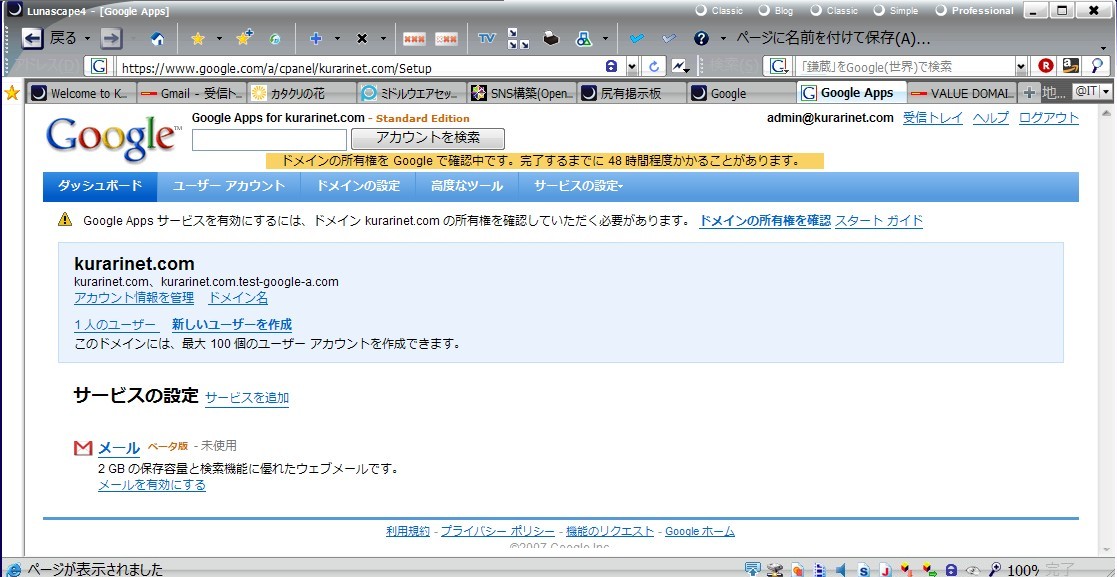Image resolution: width=1117 pixels, height=577 pixels.
Task: Add to favorites with the star-plus icon
Action: [244, 38]
